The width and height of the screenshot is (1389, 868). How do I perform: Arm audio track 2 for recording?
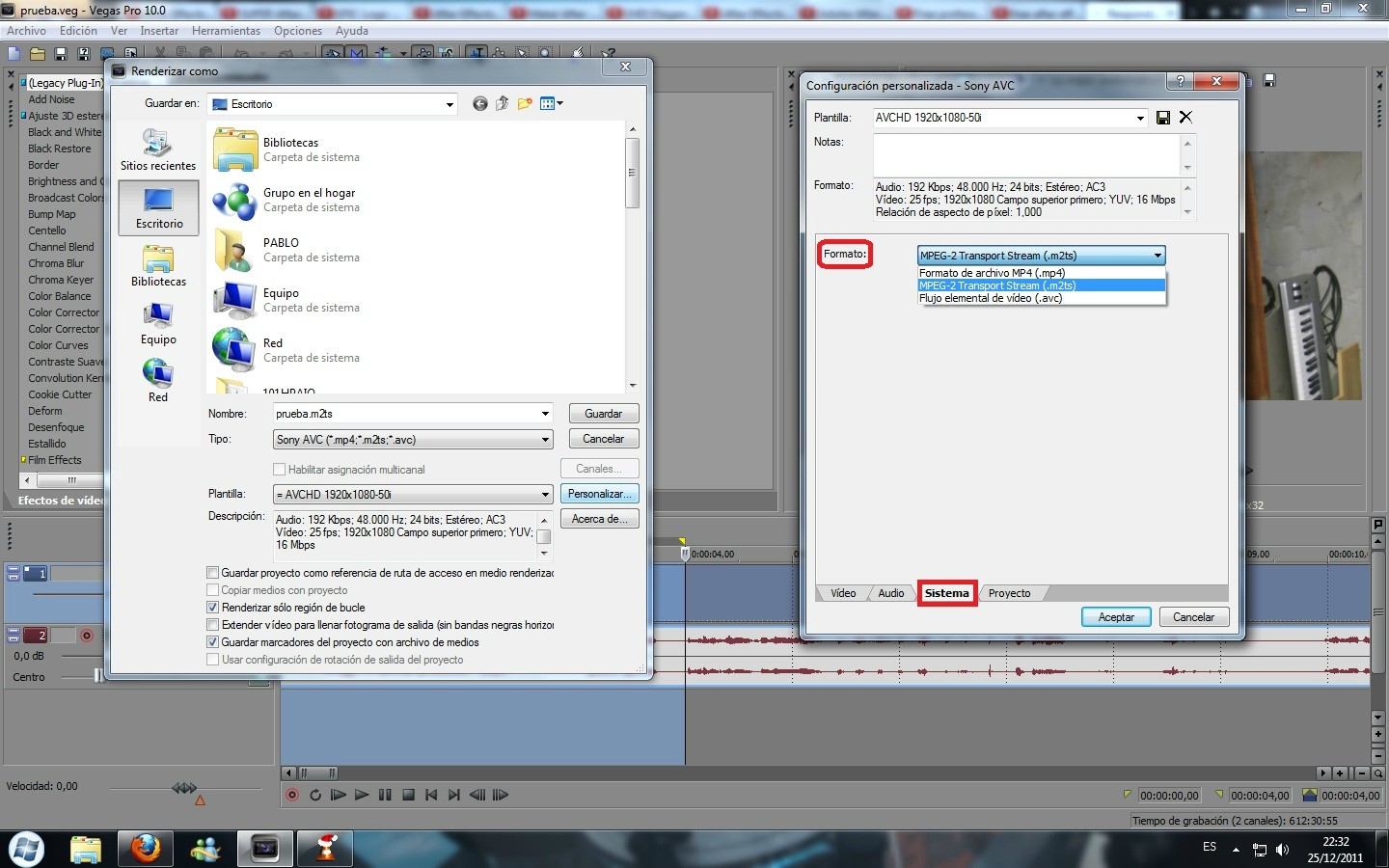tap(87, 636)
